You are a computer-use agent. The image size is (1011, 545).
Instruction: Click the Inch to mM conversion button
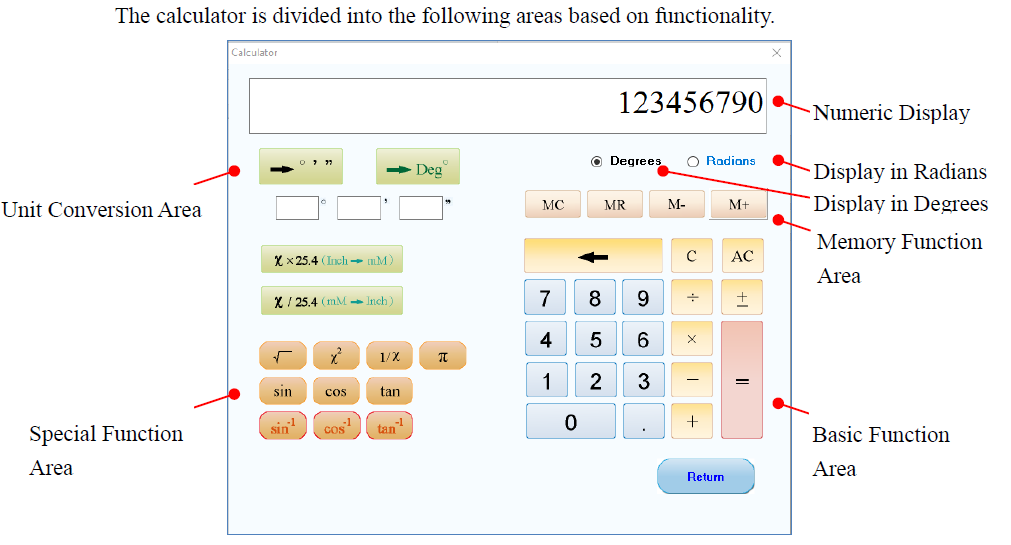[331, 259]
